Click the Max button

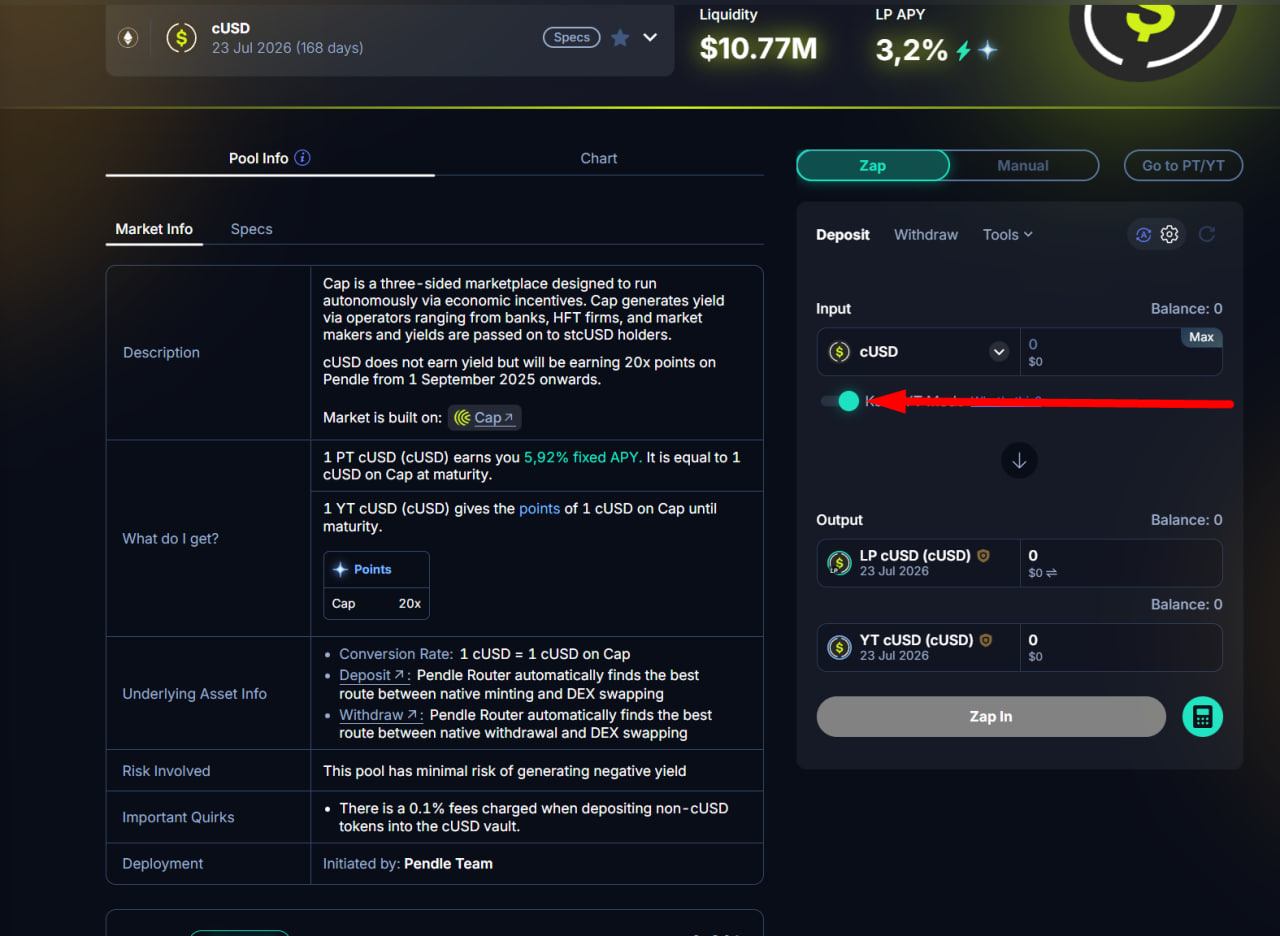coord(1201,337)
